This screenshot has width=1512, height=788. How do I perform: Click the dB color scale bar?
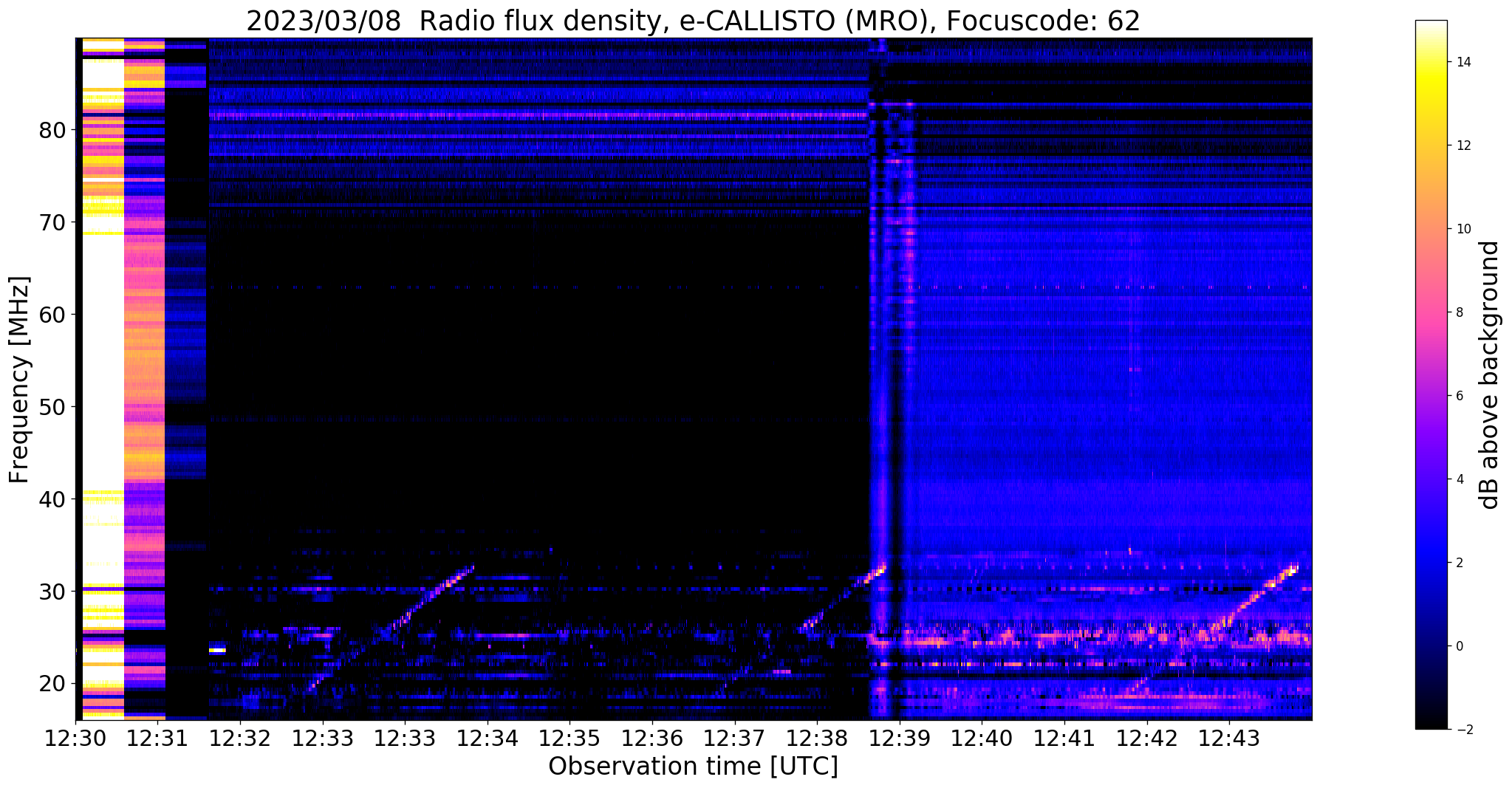[x=1431, y=375]
